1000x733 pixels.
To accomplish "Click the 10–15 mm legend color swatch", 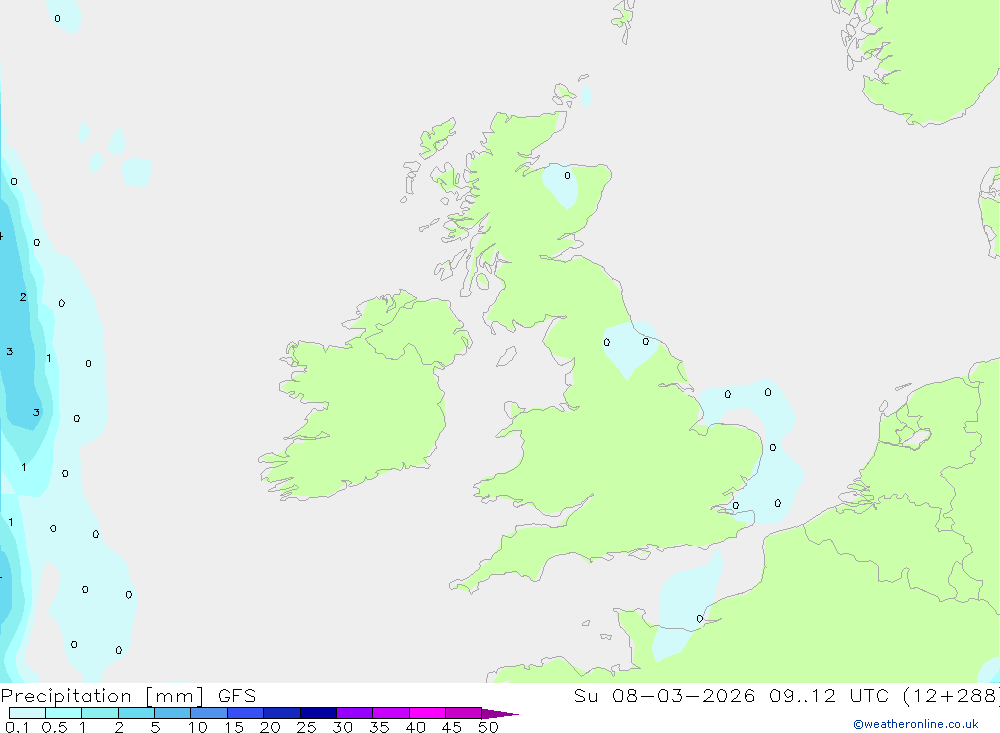I will [209, 713].
